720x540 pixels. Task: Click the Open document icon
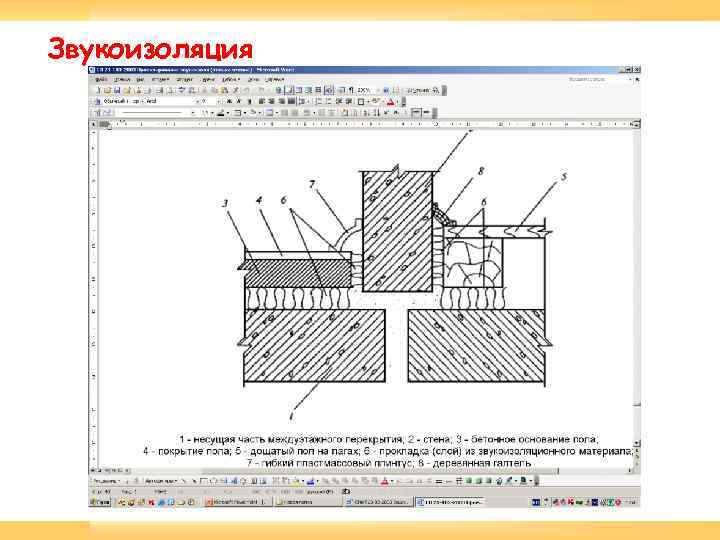(107, 90)
